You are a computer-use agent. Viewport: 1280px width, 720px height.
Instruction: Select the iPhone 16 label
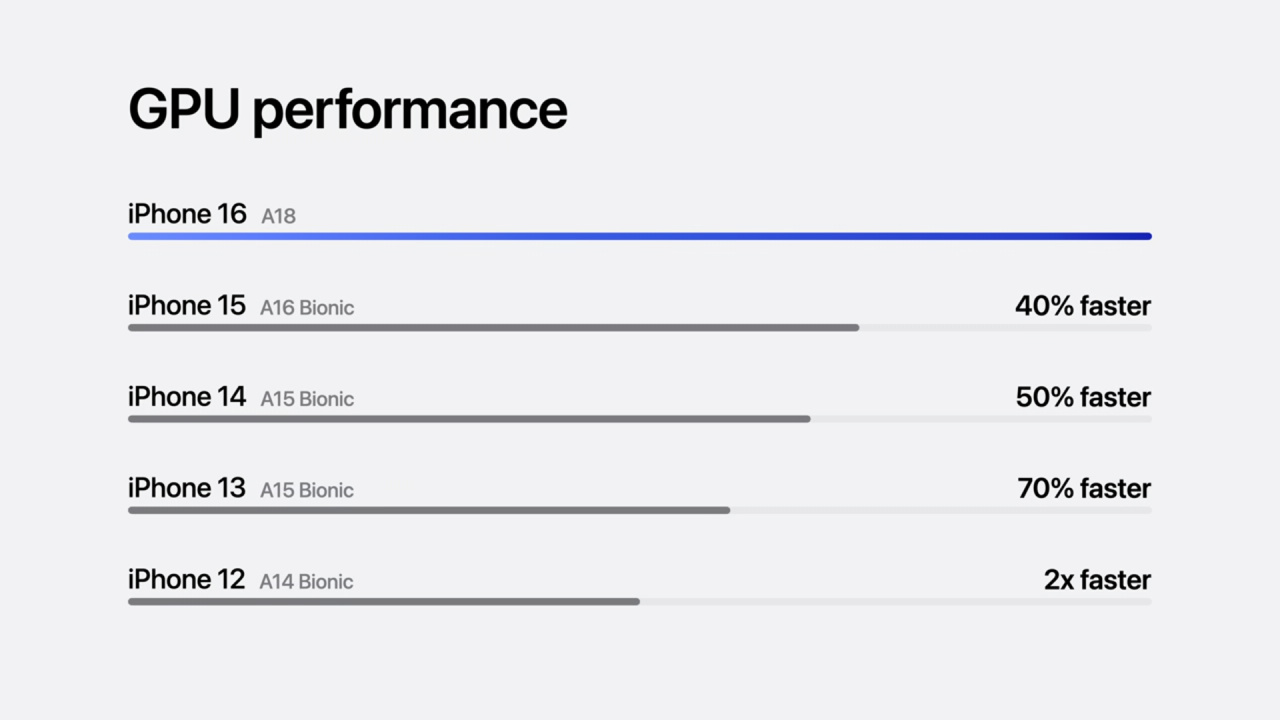click(187, 214)
